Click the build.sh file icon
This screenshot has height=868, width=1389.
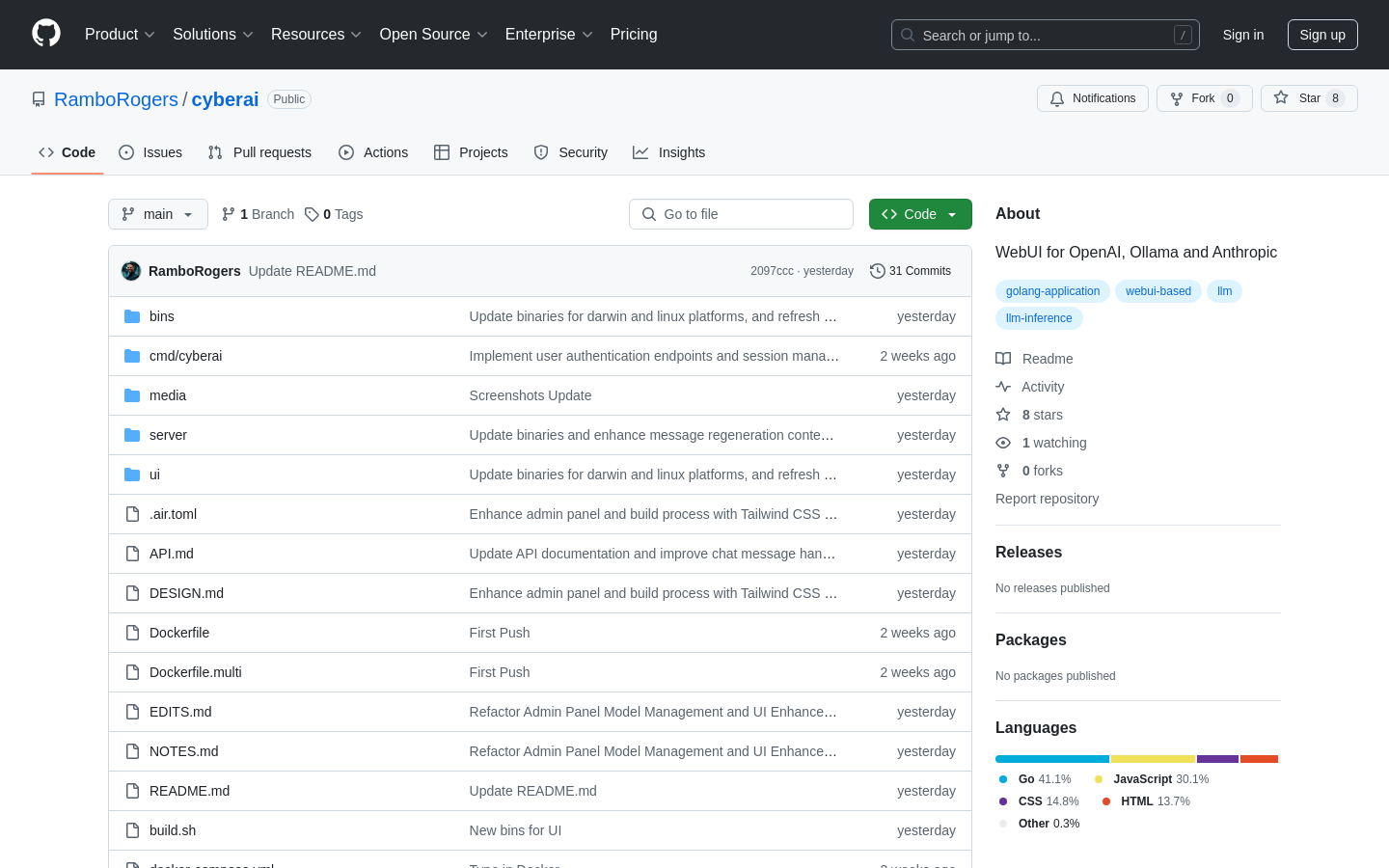[132, 830]
